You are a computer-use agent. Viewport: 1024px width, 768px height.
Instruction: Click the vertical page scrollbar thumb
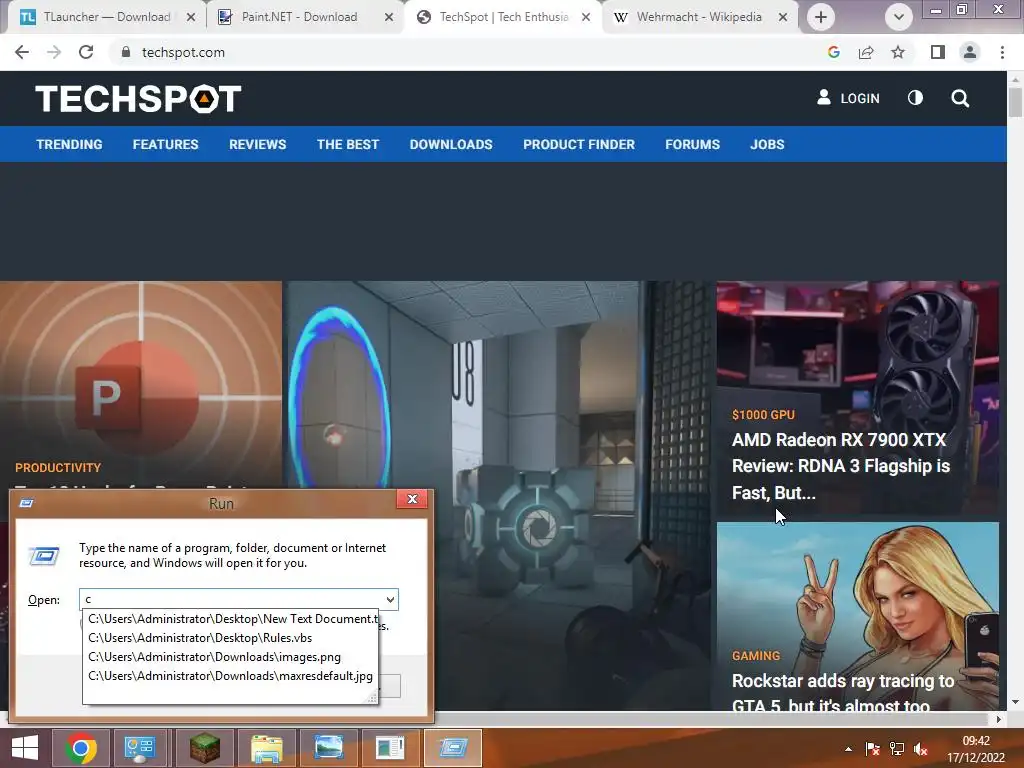pos(1015,102)
